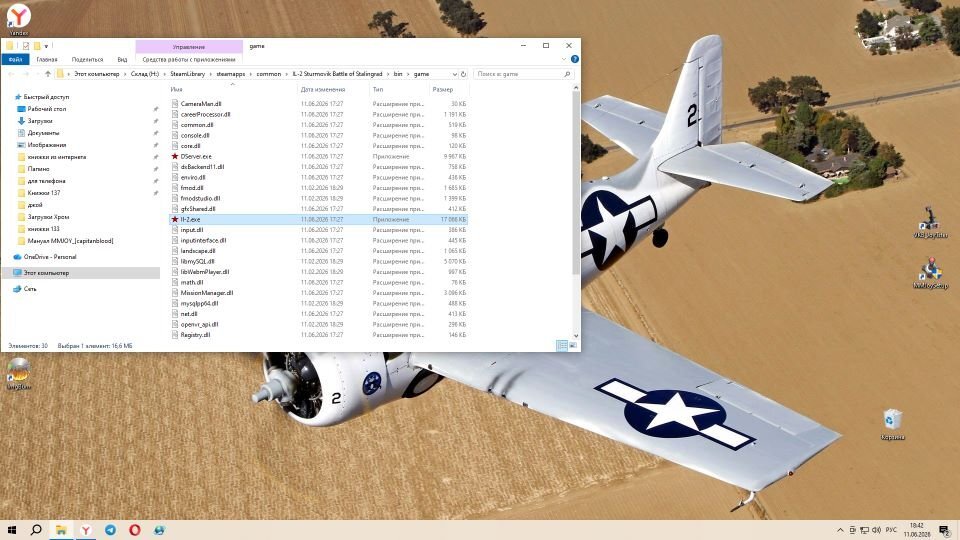Screen dimensions: 960x540
Task: Open the Explorer help question mark icon
Action: point(575,59)
